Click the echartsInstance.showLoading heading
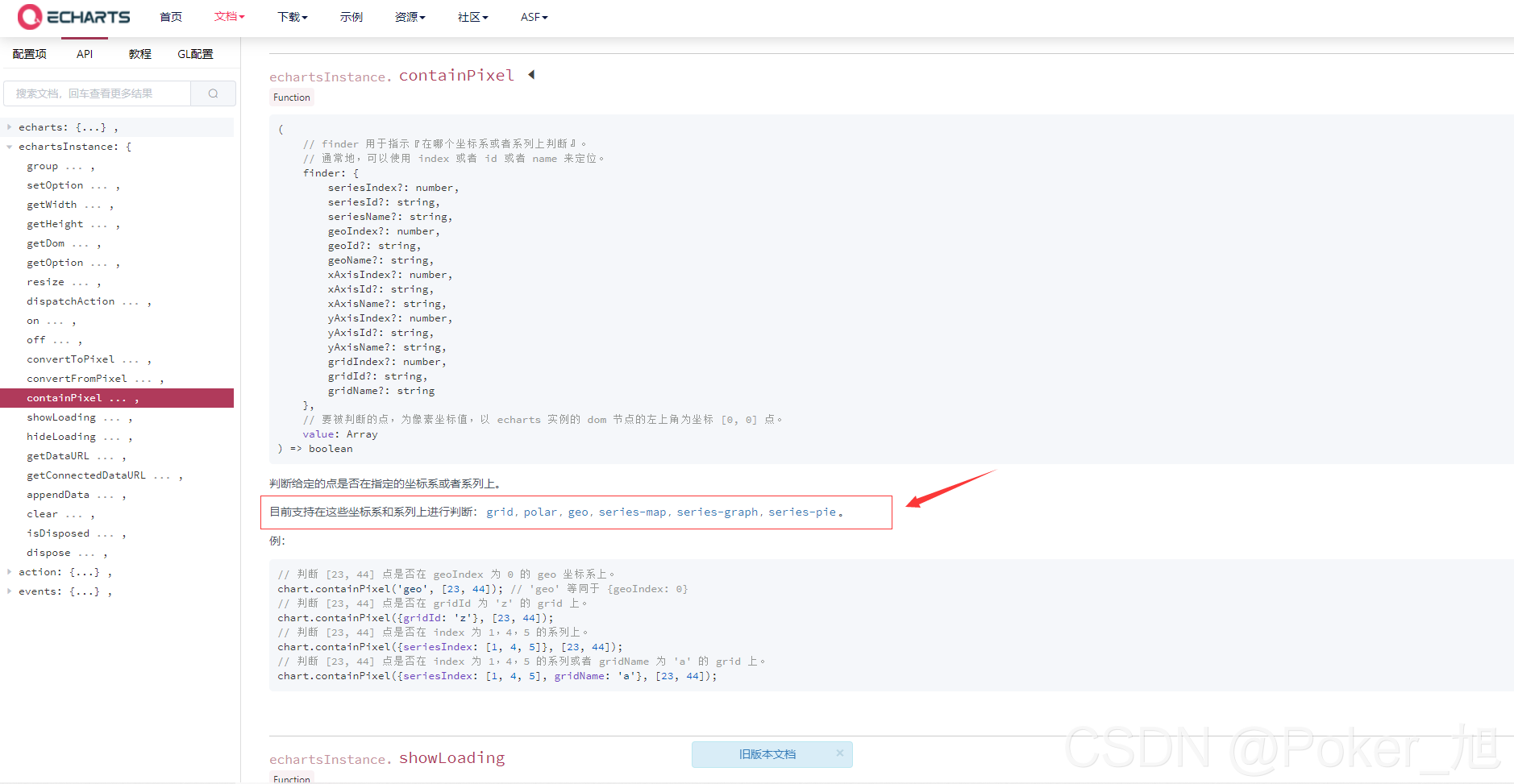The height and width of the screenshot is (784, 1514). [387, 758]
